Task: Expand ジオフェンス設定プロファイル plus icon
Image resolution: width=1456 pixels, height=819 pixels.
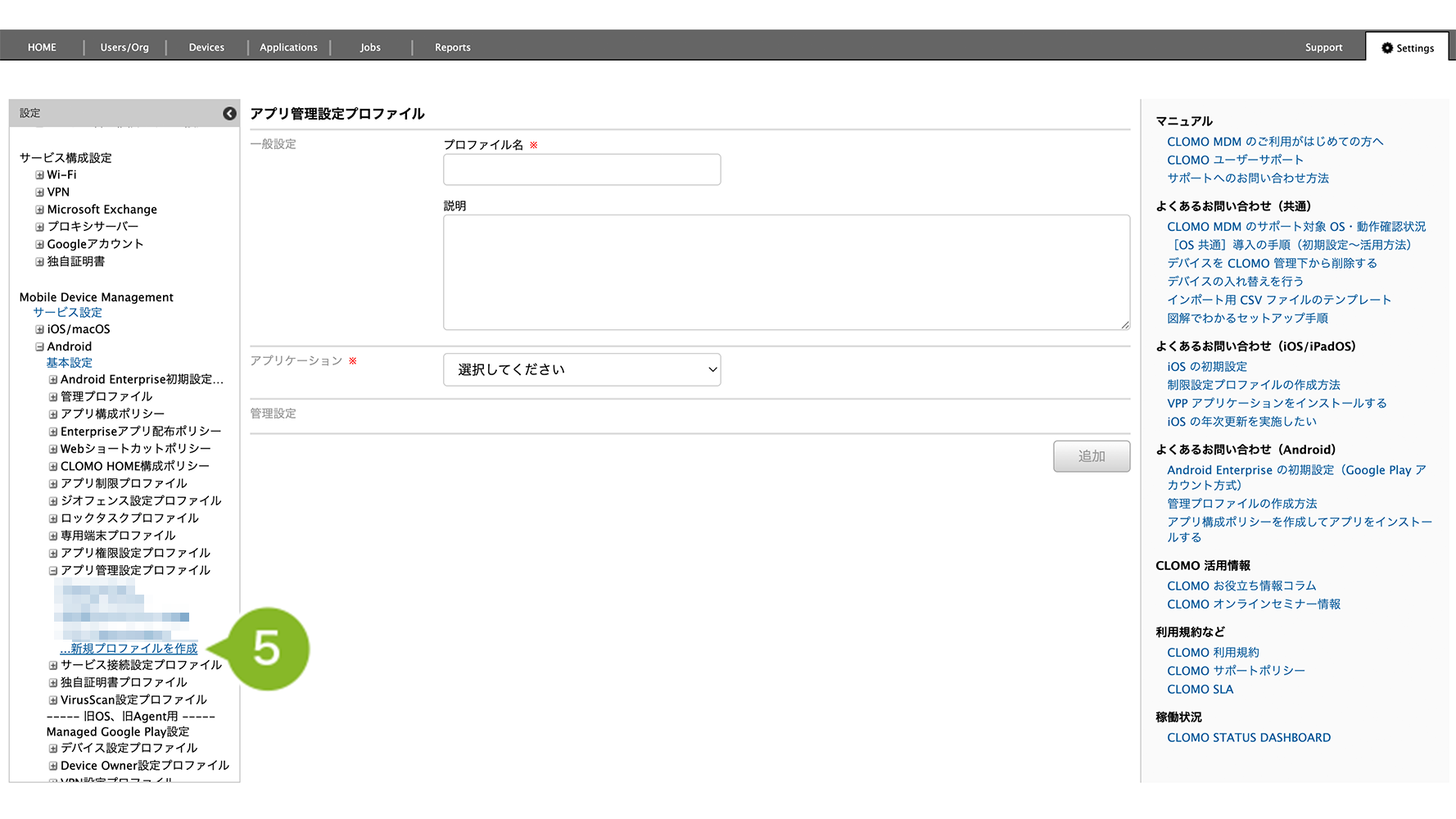Action: [x=52, y=501]
